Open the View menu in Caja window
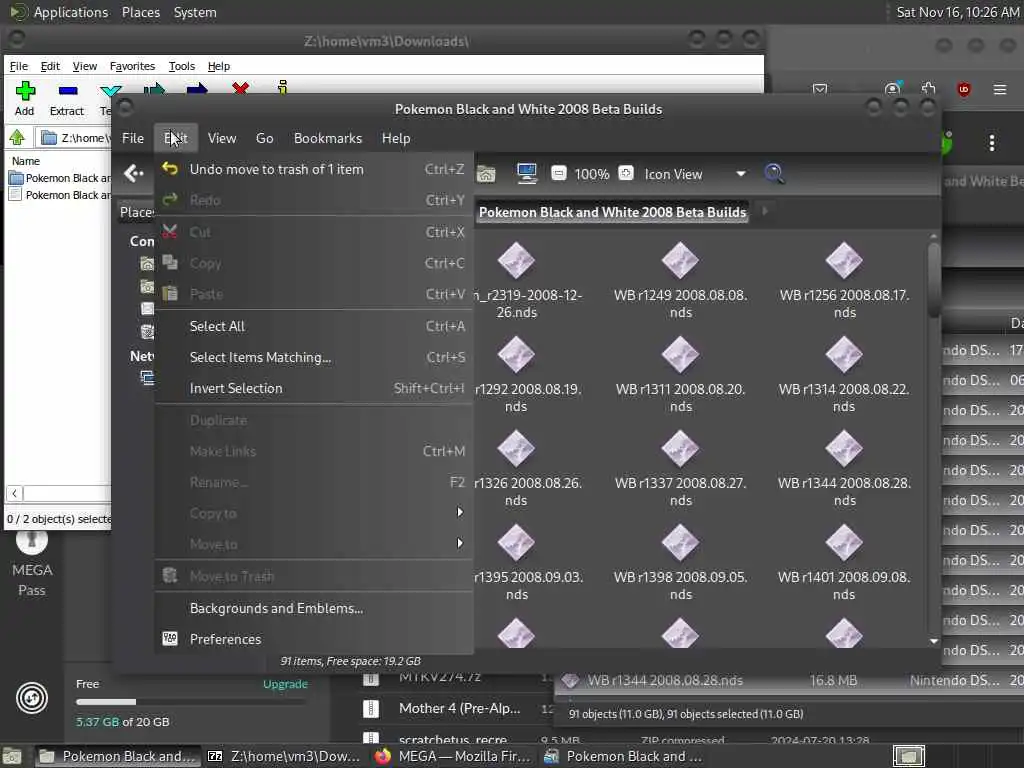Image resolution: width=1024 pixels, height=768 pixels. (221, 138)
